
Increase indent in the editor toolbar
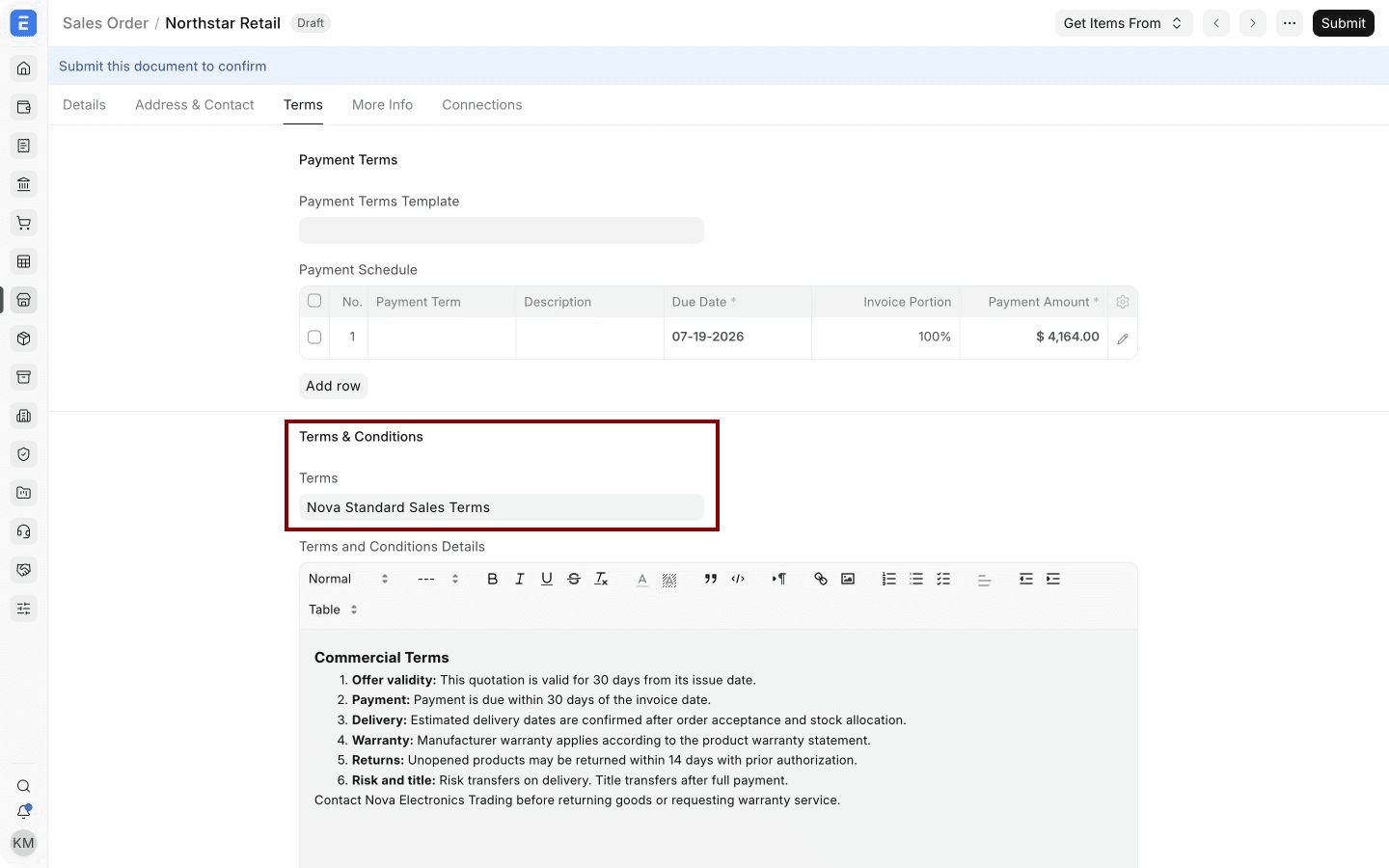[1053, 579]
